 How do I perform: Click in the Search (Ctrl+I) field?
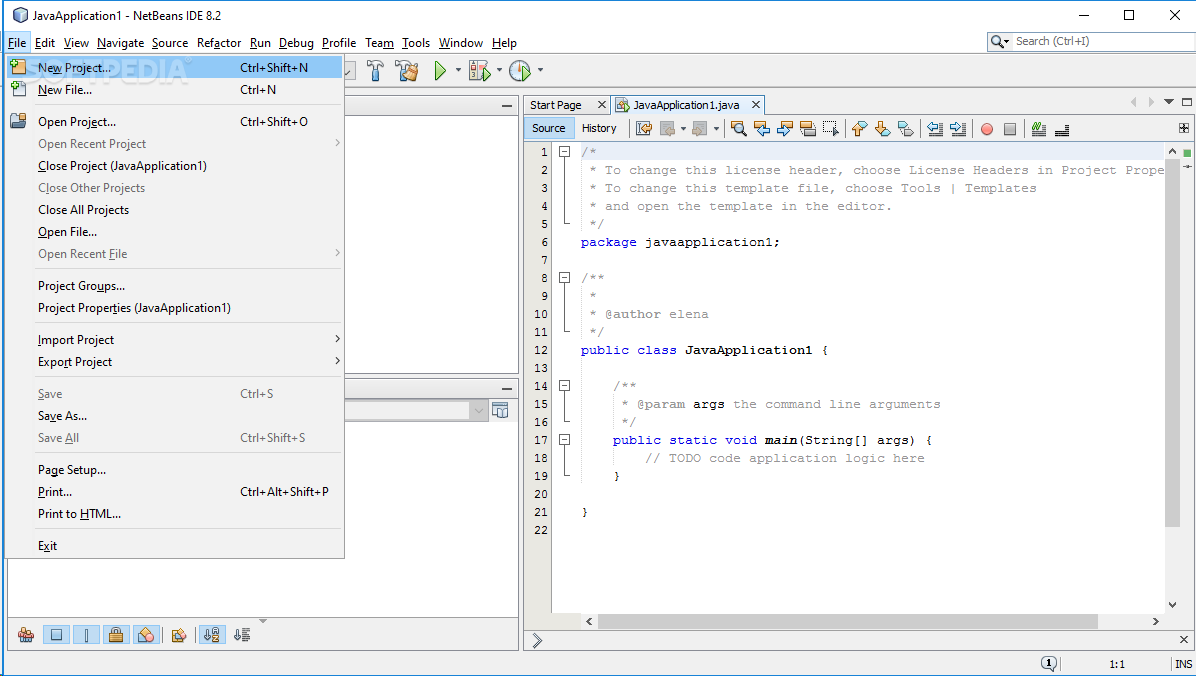coord(1103,41)
